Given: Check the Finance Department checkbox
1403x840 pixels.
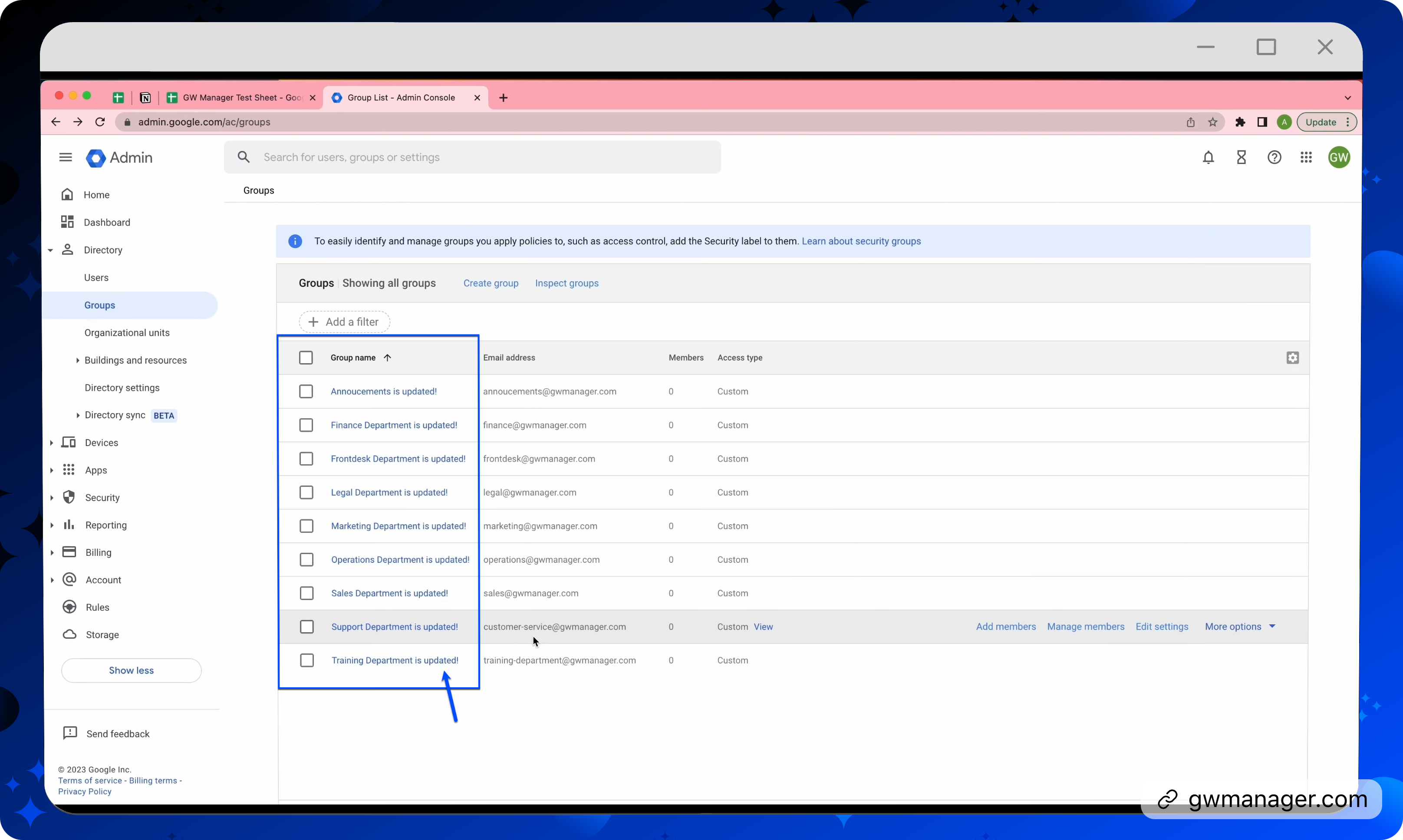Looking at the screenshot, I should click(306, 425).
